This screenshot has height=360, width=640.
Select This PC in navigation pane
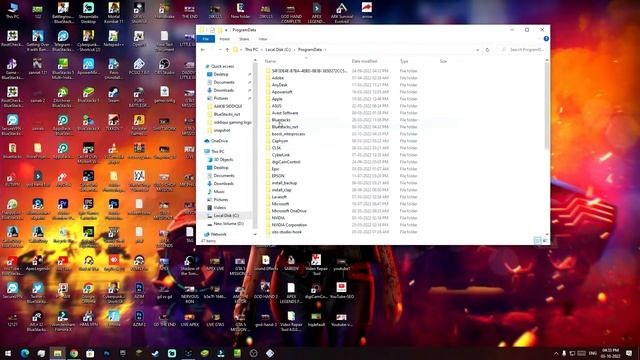218,151
